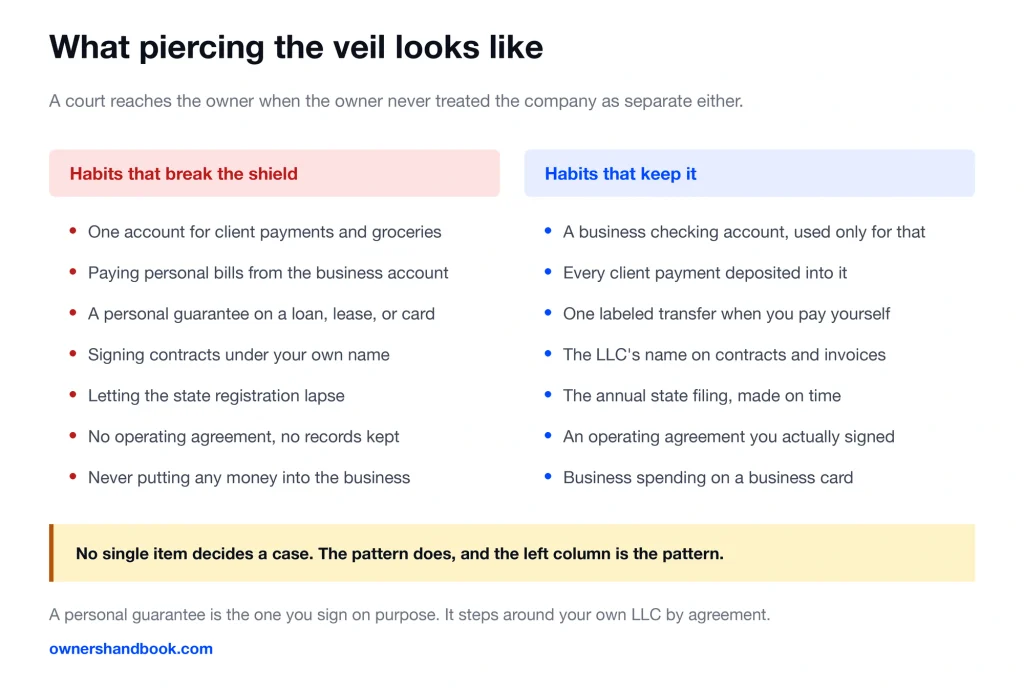This screenshot has width=1024, height=692.
Task: Click 'One labeled transfer when you pay yourself'
Action: click(x=726, y=314)
